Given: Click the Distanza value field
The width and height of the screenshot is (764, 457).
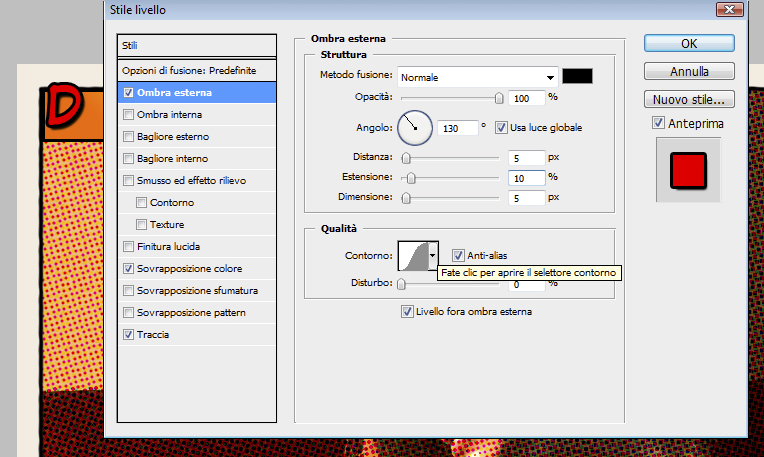Looking at the screenshot, I should click(x=526, y=157).
